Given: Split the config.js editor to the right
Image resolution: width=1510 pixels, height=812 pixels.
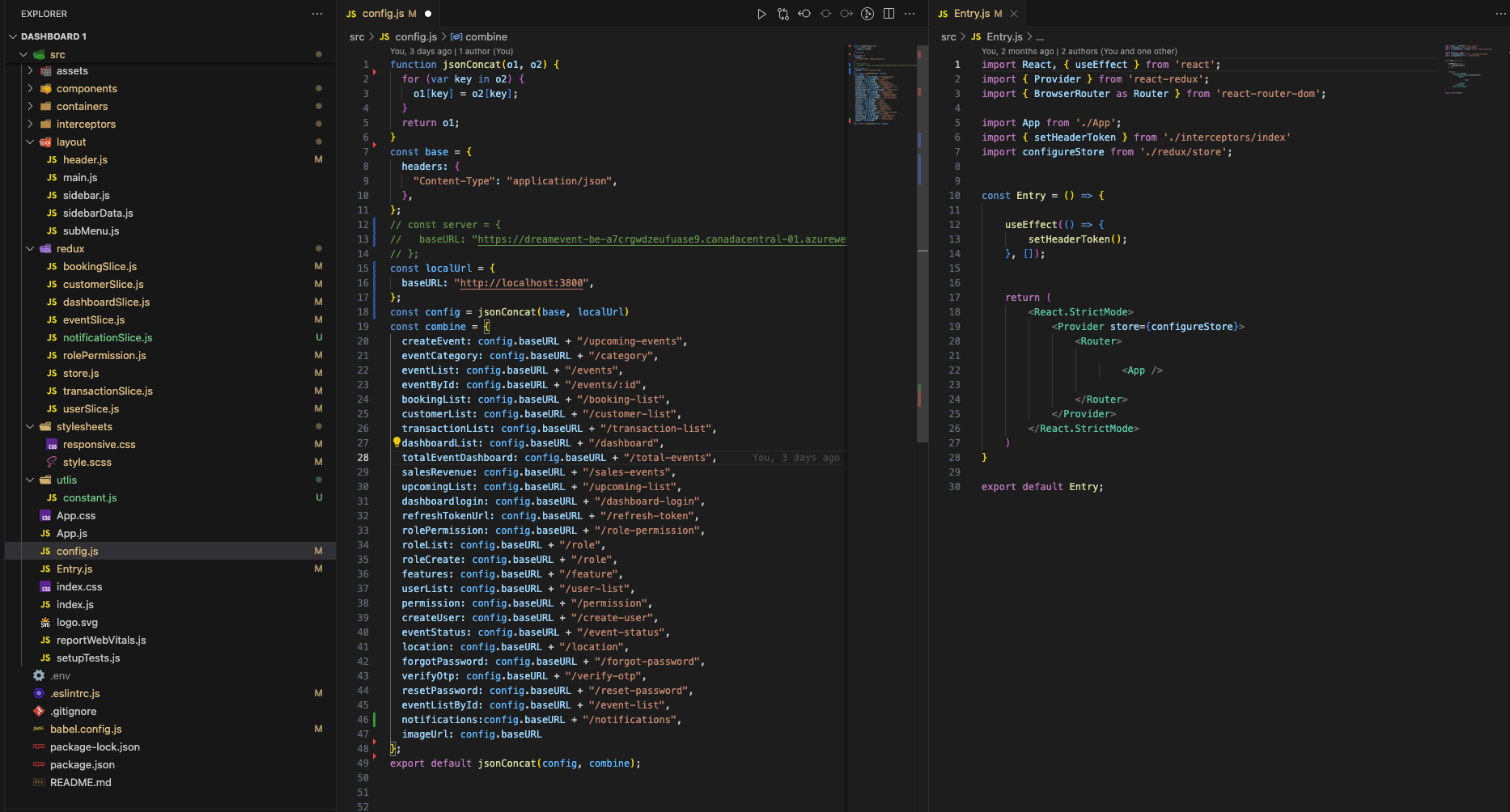Looking at the screenshot, I should tap(889, 14).
